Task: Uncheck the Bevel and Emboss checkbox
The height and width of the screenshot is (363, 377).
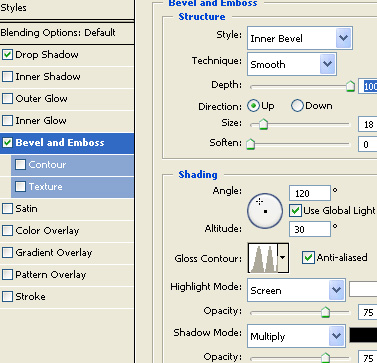Action: pos(7,143)
